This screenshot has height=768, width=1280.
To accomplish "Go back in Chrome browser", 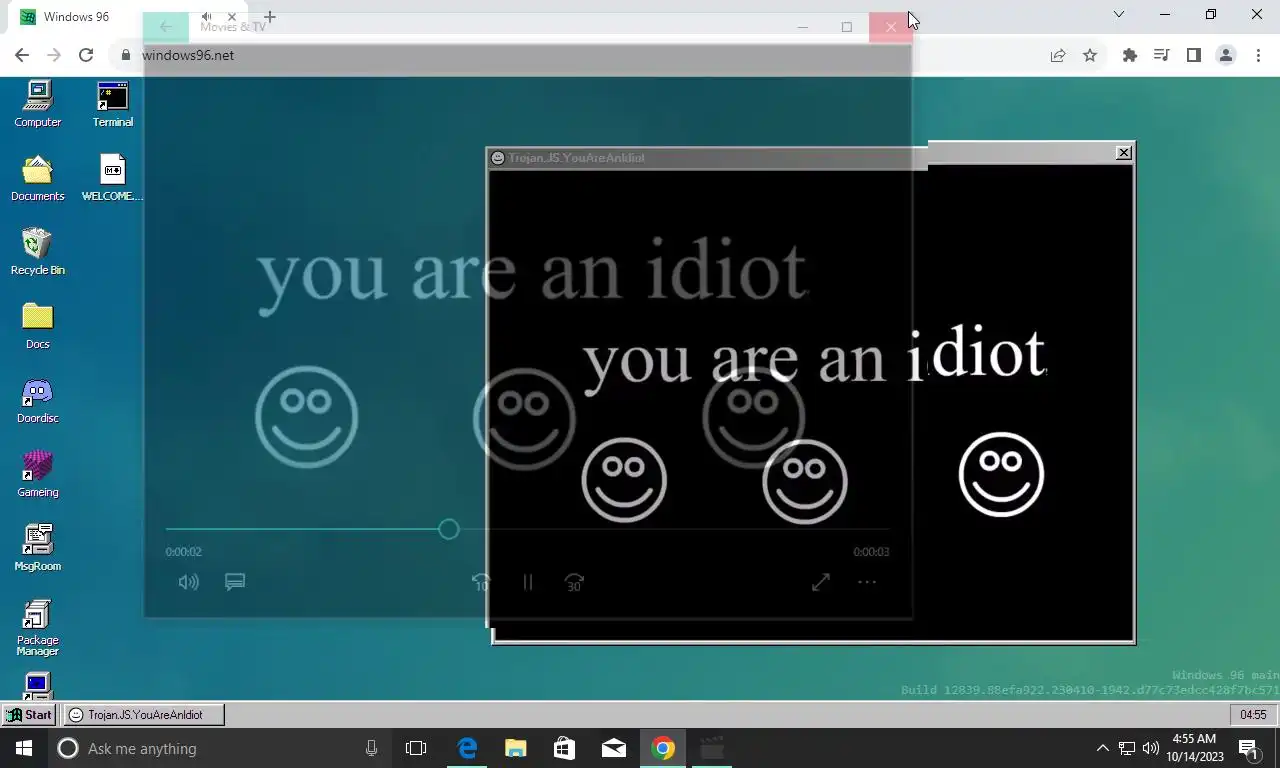I will (x=22, y=55).
